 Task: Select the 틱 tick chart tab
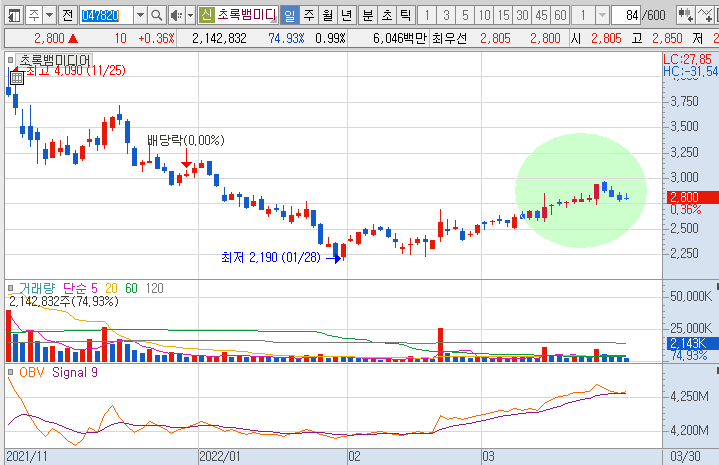click(406, 16)
